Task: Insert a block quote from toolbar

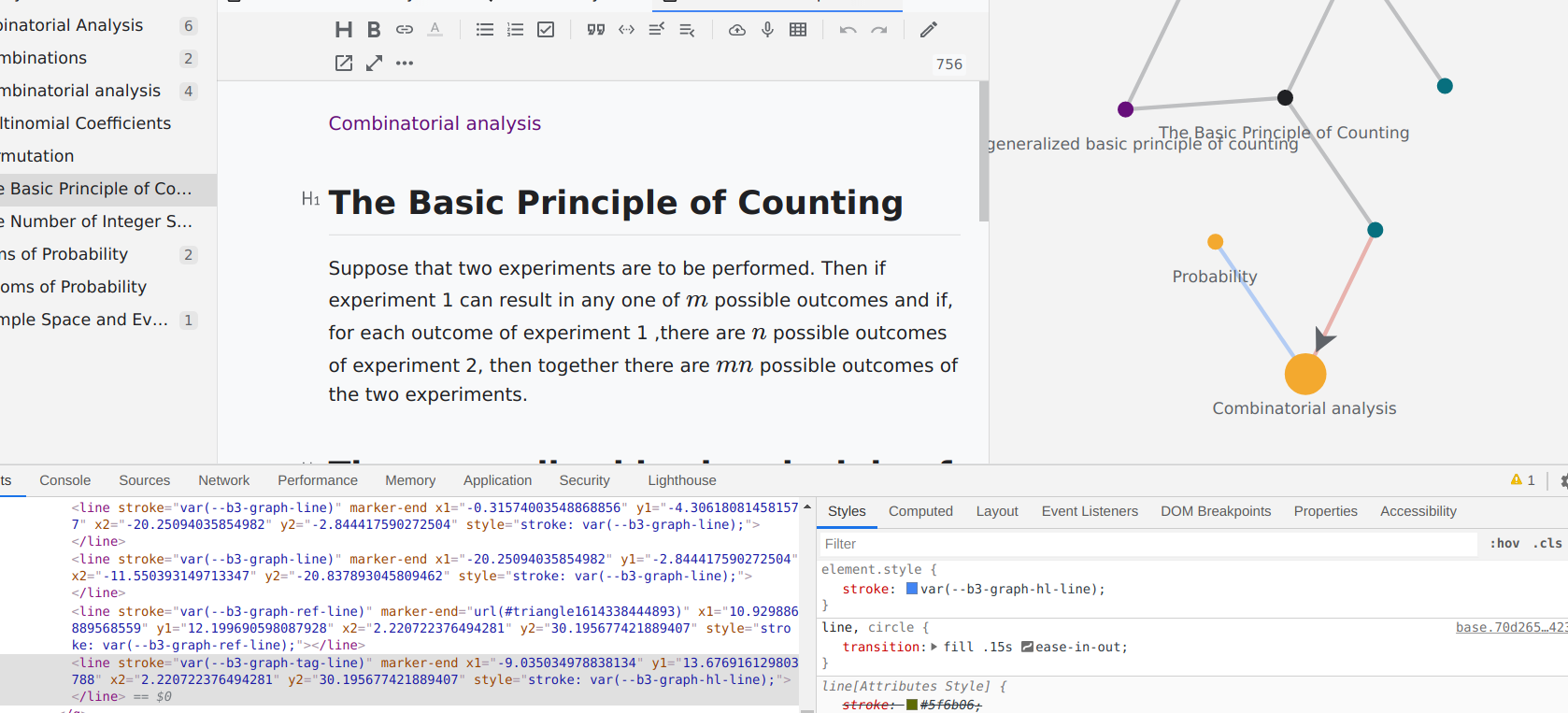Action: tap(596, 30)
